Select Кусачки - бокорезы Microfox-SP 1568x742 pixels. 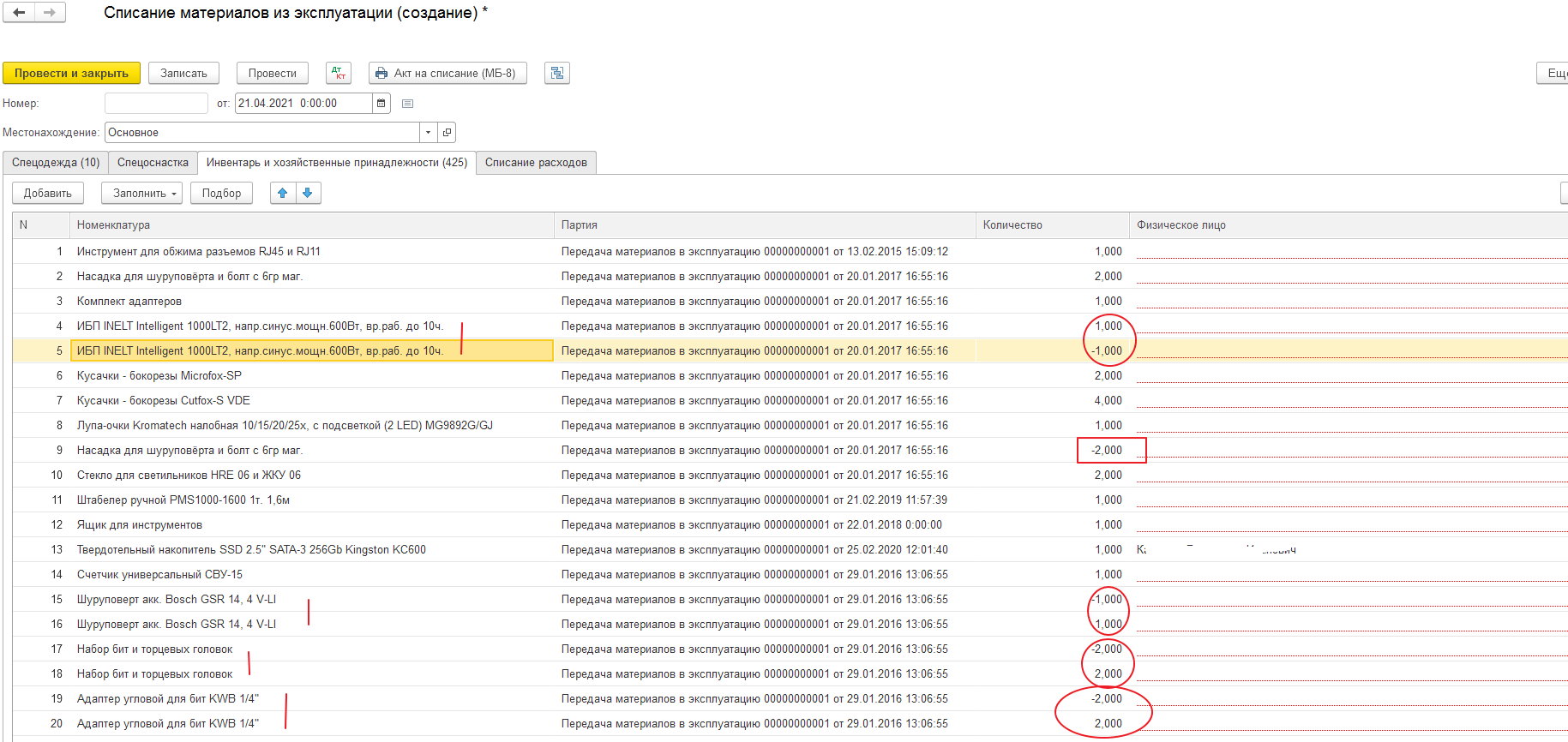(x=790, y=376)
